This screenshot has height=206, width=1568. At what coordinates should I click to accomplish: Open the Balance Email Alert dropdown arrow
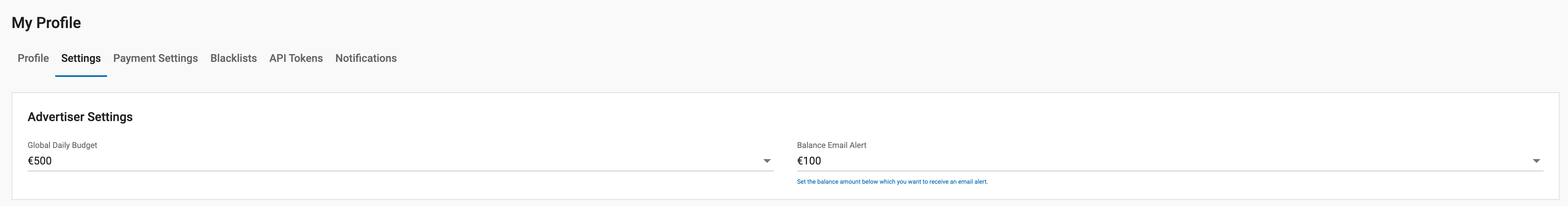click(1536, 161)
